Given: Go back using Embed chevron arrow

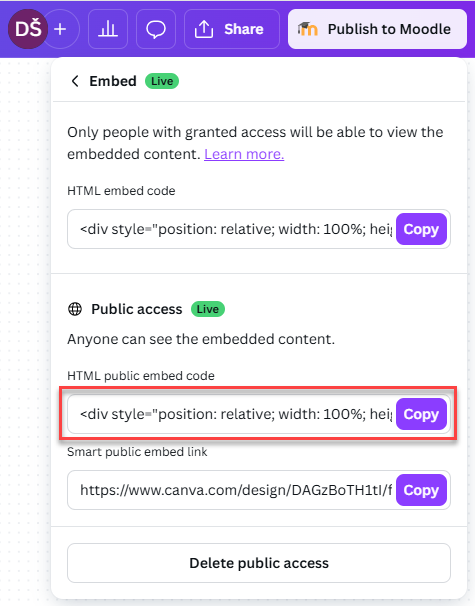Looking at the screenshot, I should [x=75, y=81].
